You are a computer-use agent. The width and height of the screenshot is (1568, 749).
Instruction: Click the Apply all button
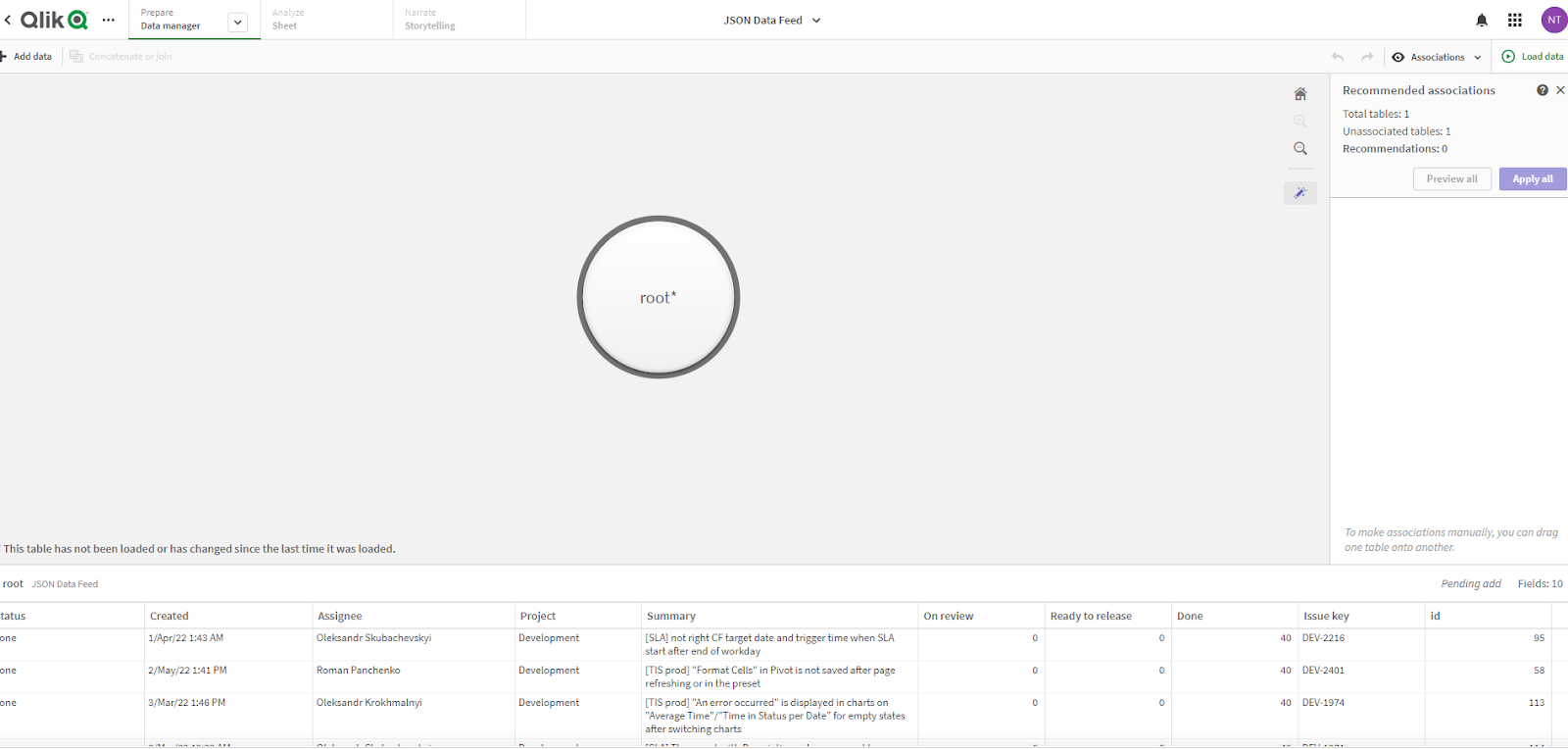(x=1532, y=179)
